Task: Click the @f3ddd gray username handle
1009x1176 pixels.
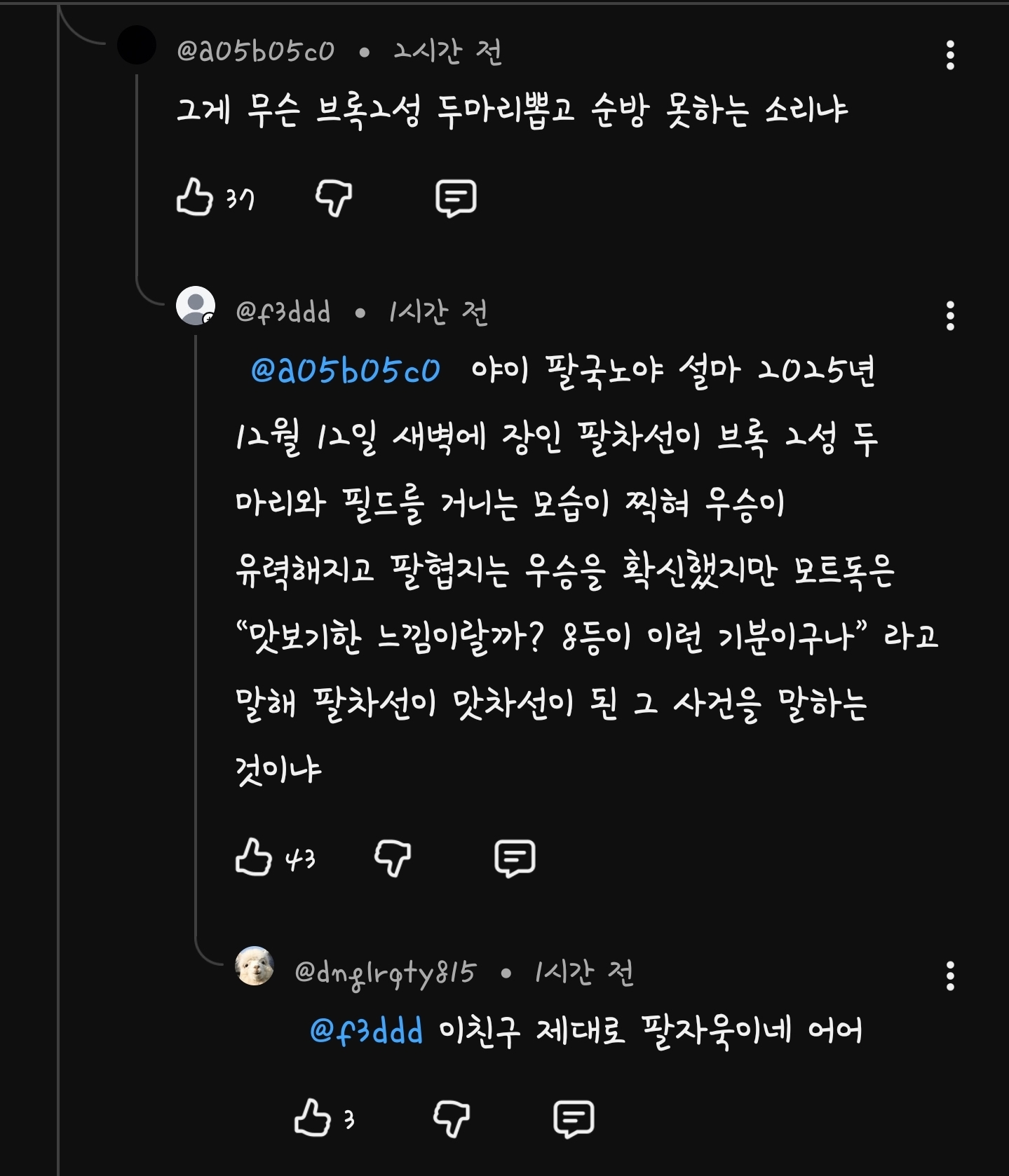Action: pos(283,313)
